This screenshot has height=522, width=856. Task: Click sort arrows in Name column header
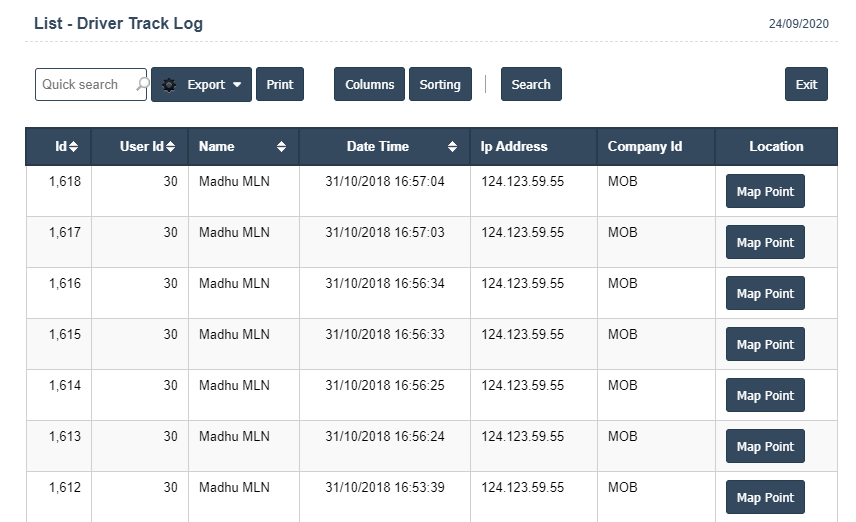281,147
